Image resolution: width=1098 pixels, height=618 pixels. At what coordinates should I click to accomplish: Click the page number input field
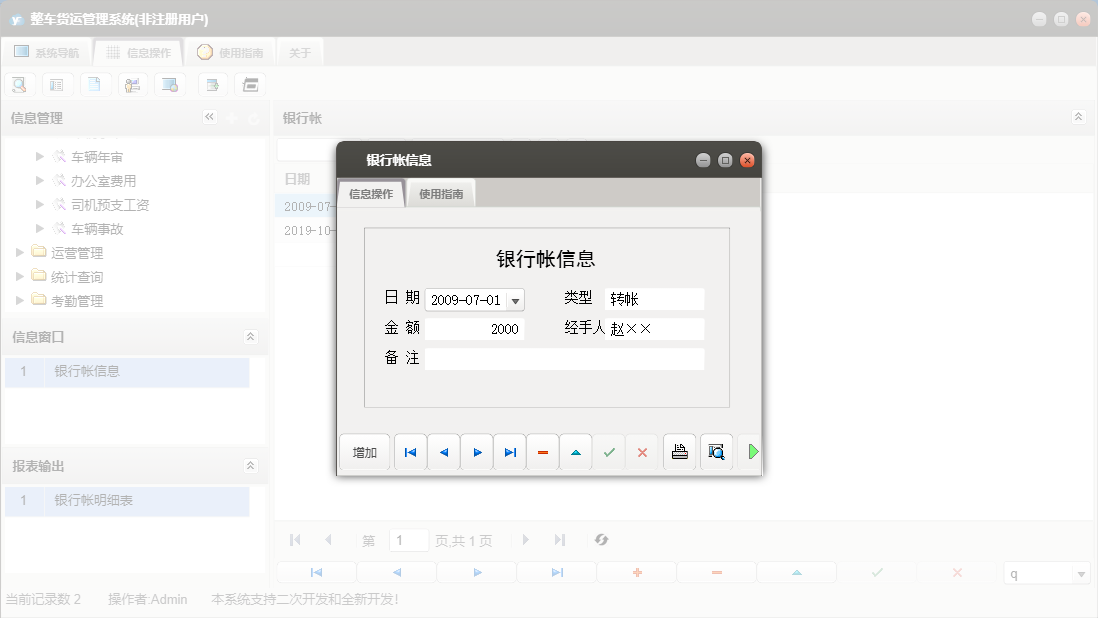[408, 539]
